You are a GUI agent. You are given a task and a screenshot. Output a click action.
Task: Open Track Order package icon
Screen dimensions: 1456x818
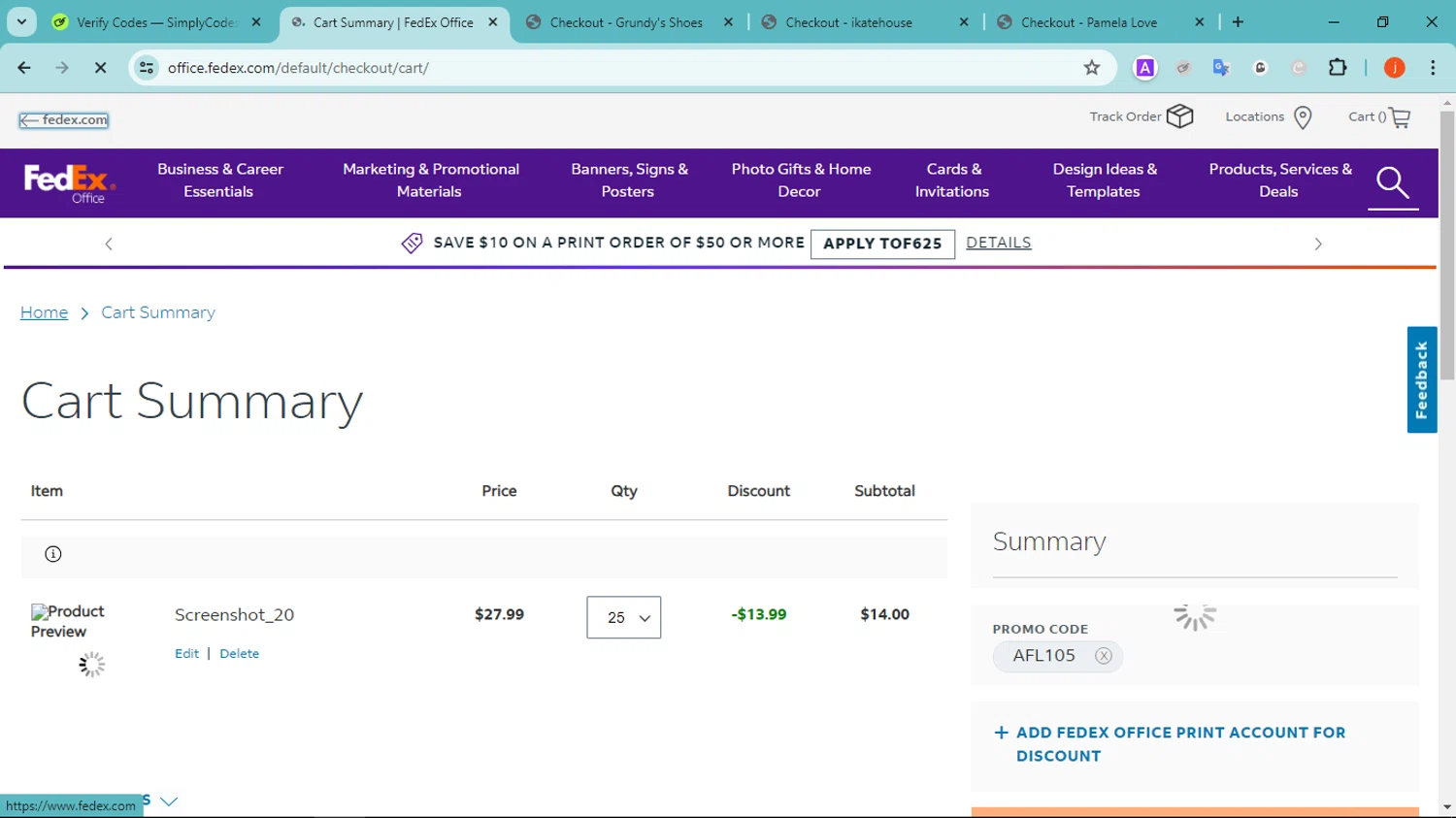pyautogui.click(x=1180, y=116)
